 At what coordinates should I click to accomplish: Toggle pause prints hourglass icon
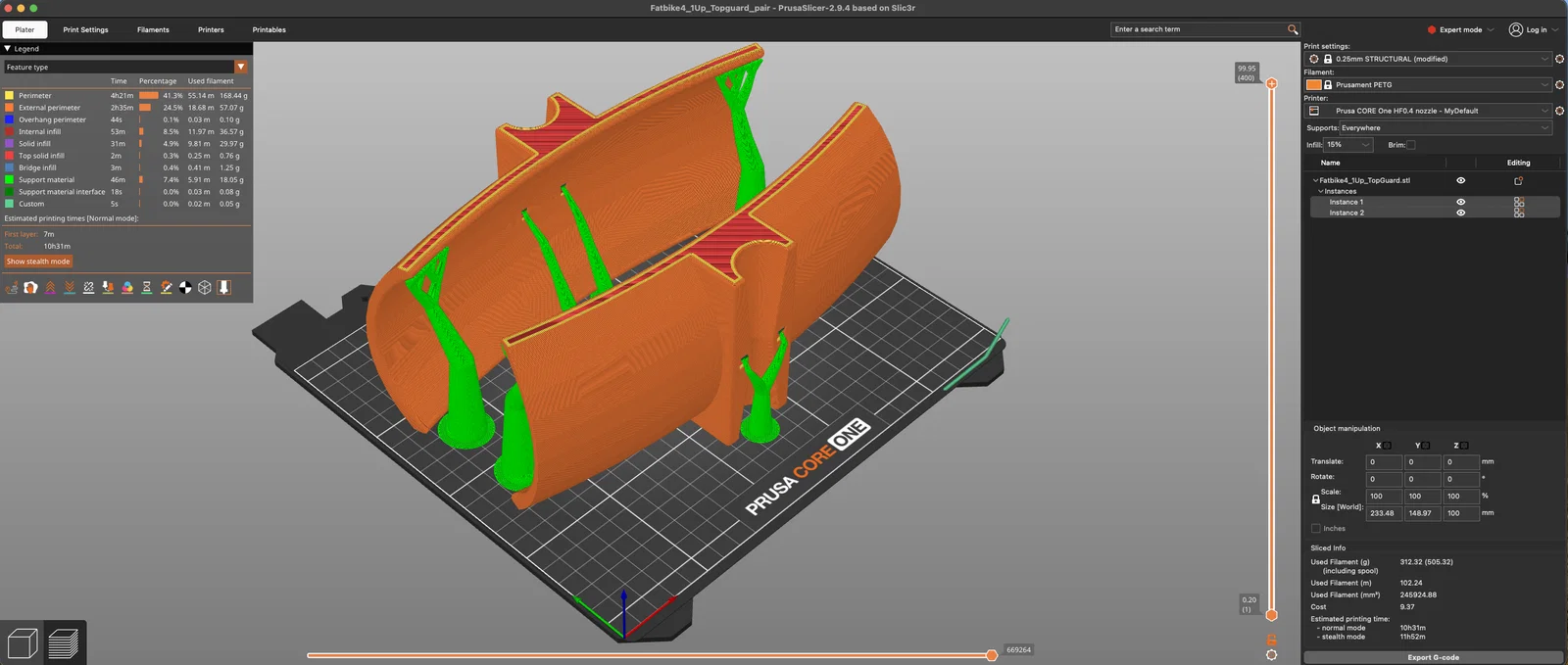pos(146,288)
